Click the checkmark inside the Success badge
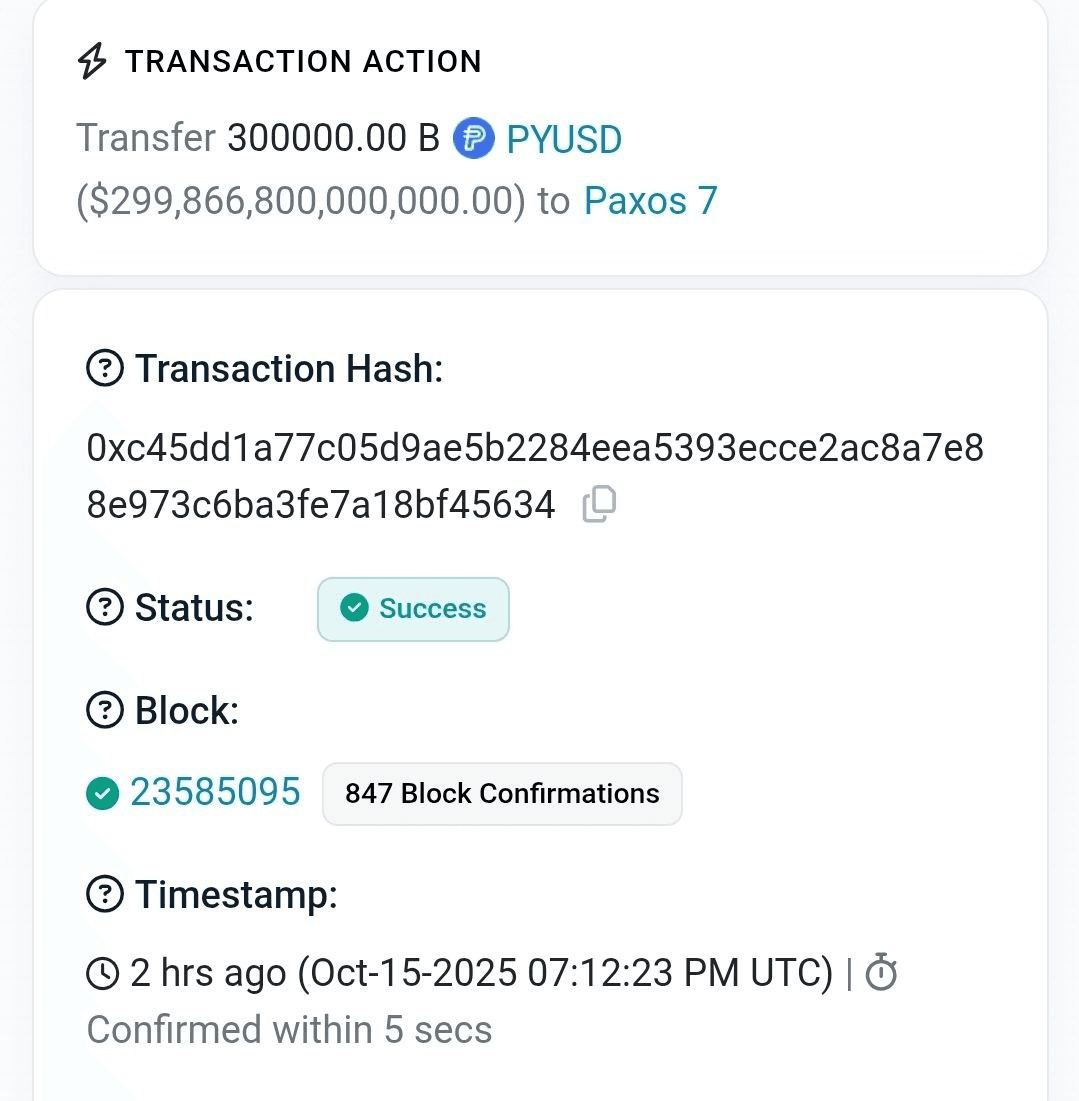 point(354,608)
